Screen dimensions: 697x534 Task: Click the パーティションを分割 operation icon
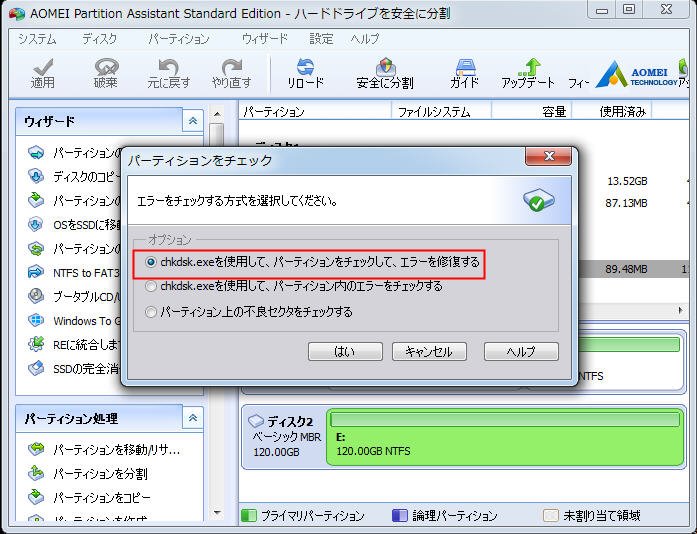(36, 473)
